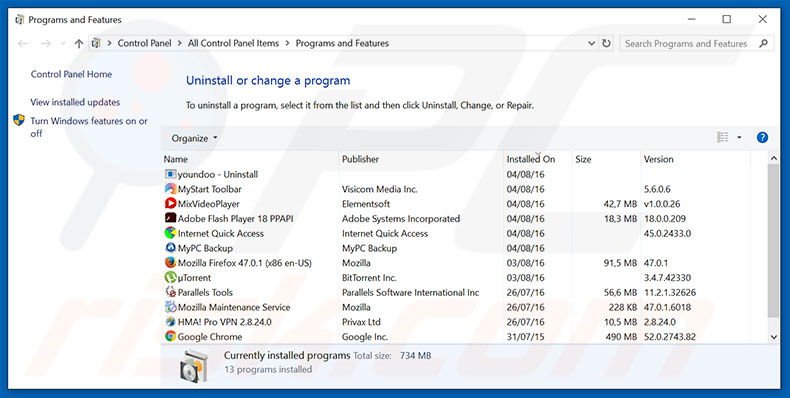Click the MyStart Toolbar icon
This screenshot has height=398, width=790.
point(170,189)
